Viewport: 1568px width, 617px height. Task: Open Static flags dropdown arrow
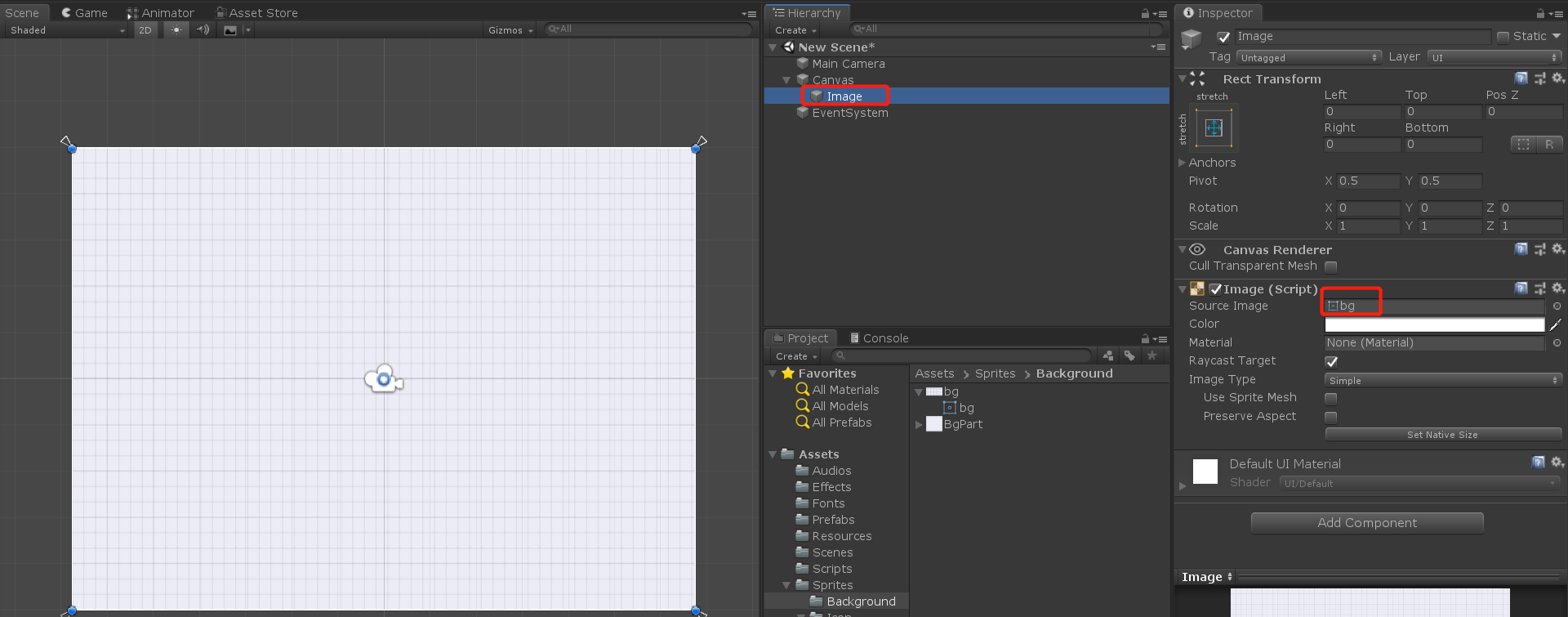(x=1556, y=36)
